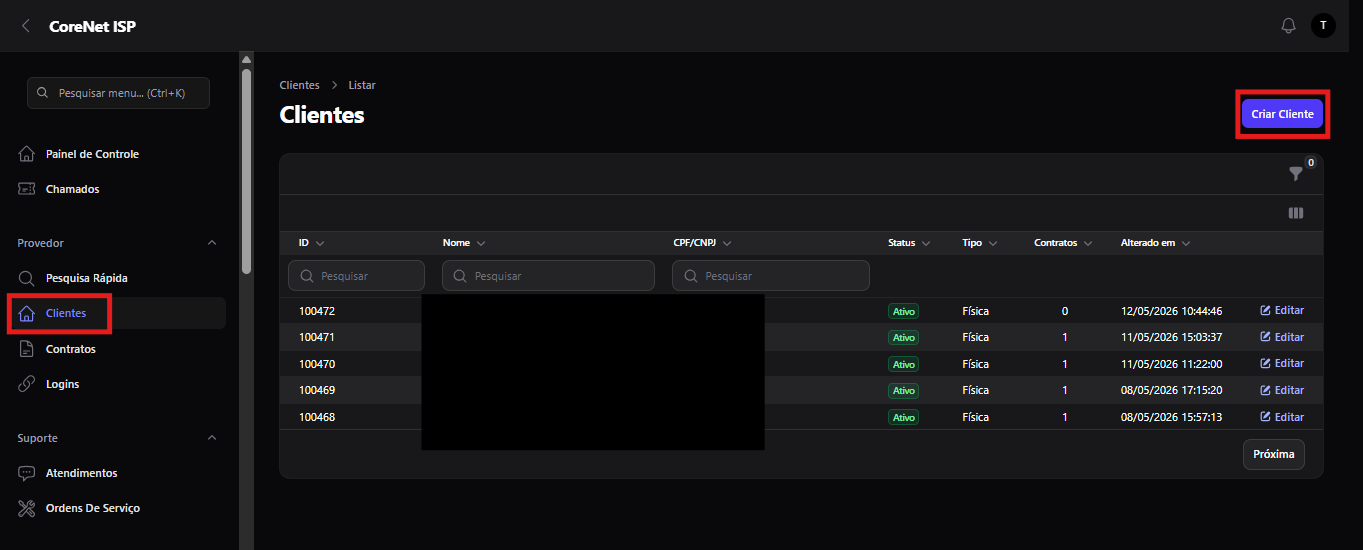The width and height of the screenshot is (1363, 550).
Task: Go back using the header arrow icon
Action: click(26, 26)
